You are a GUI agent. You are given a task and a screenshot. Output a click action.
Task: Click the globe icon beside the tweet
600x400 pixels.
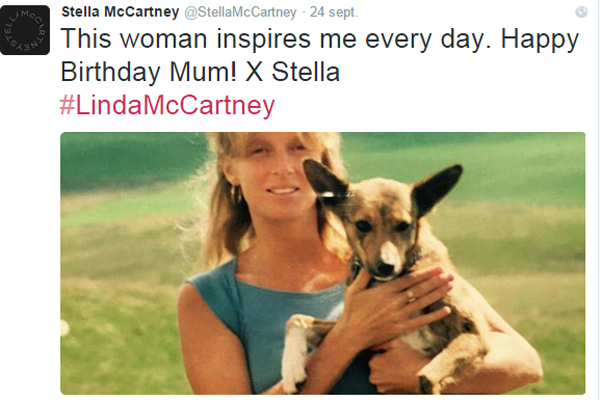point(581,12)
